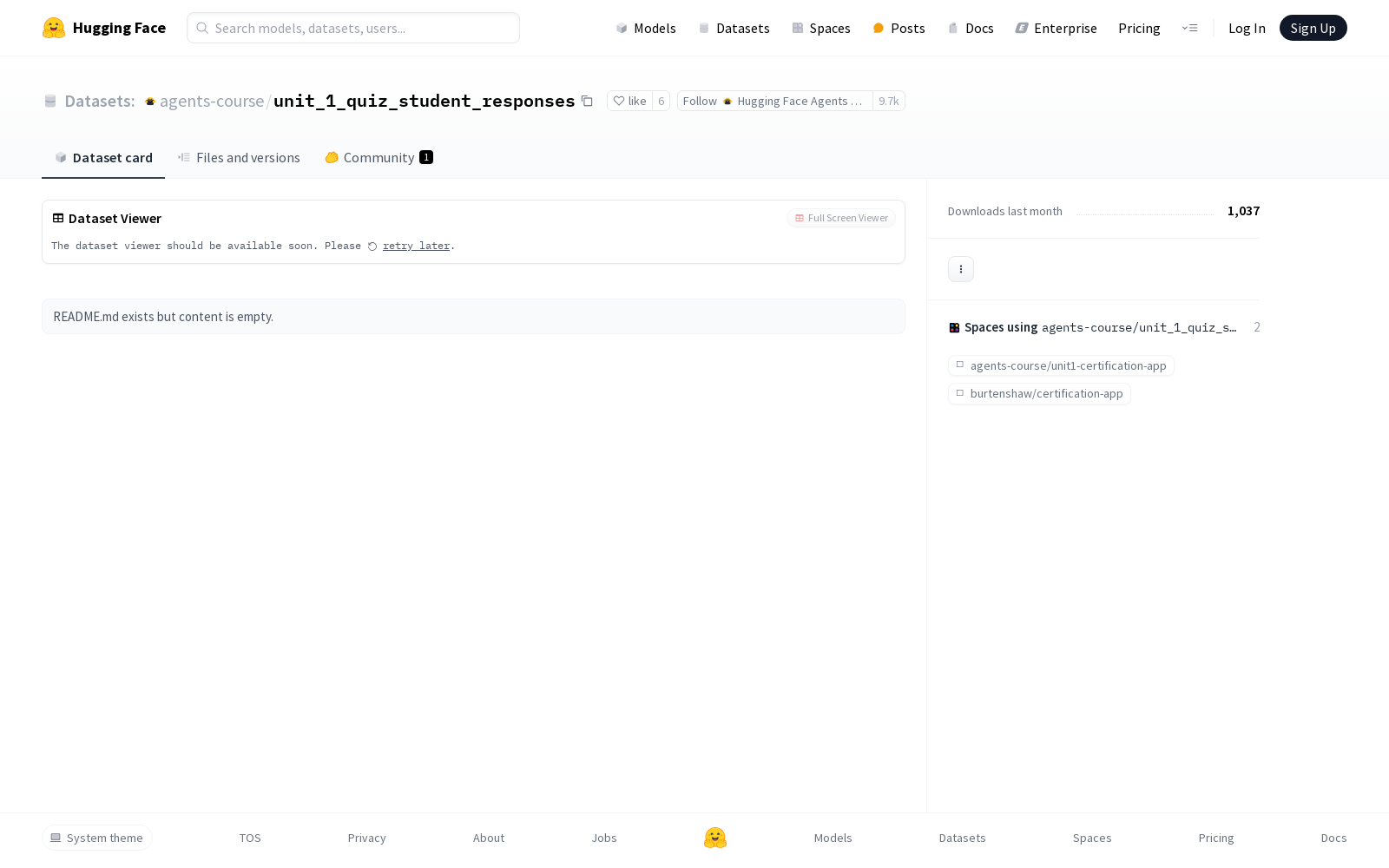Open Docs footer link
Screen dimensions: 1389x868
pyautogui.click(x=1333, y=838)
